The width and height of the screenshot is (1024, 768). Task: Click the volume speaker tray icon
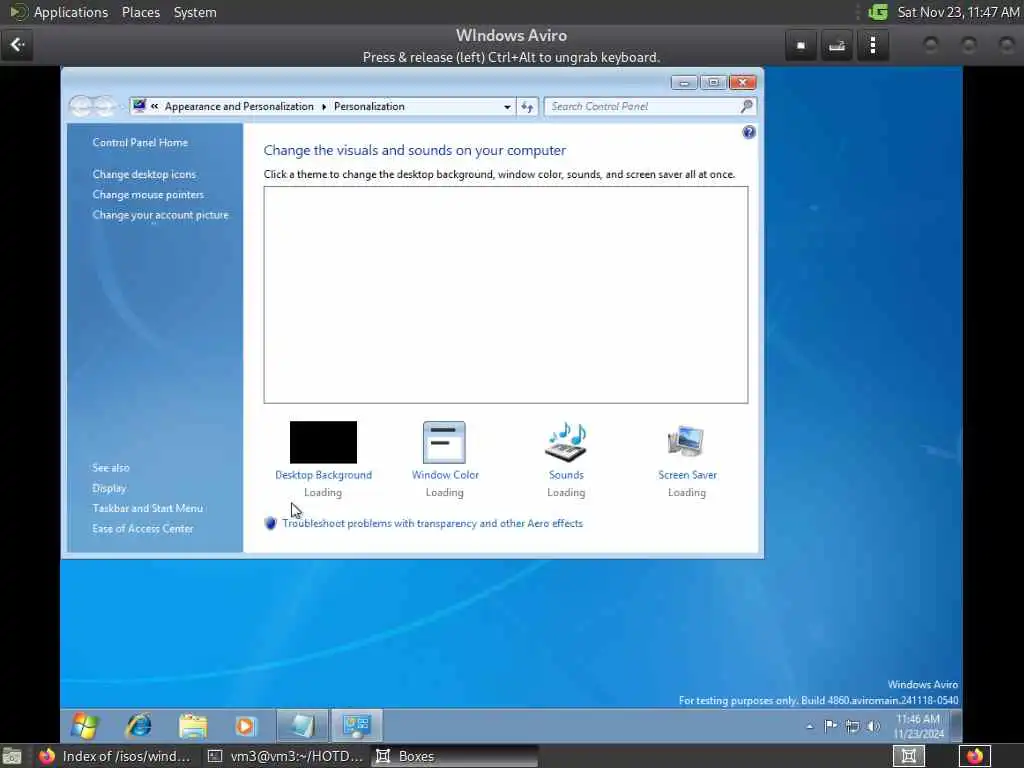[x=873, y=726]
